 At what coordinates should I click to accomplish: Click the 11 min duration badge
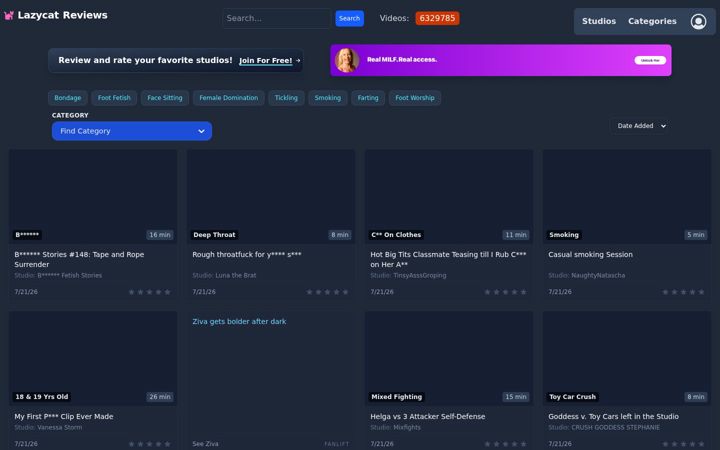[x=516, y=235]
